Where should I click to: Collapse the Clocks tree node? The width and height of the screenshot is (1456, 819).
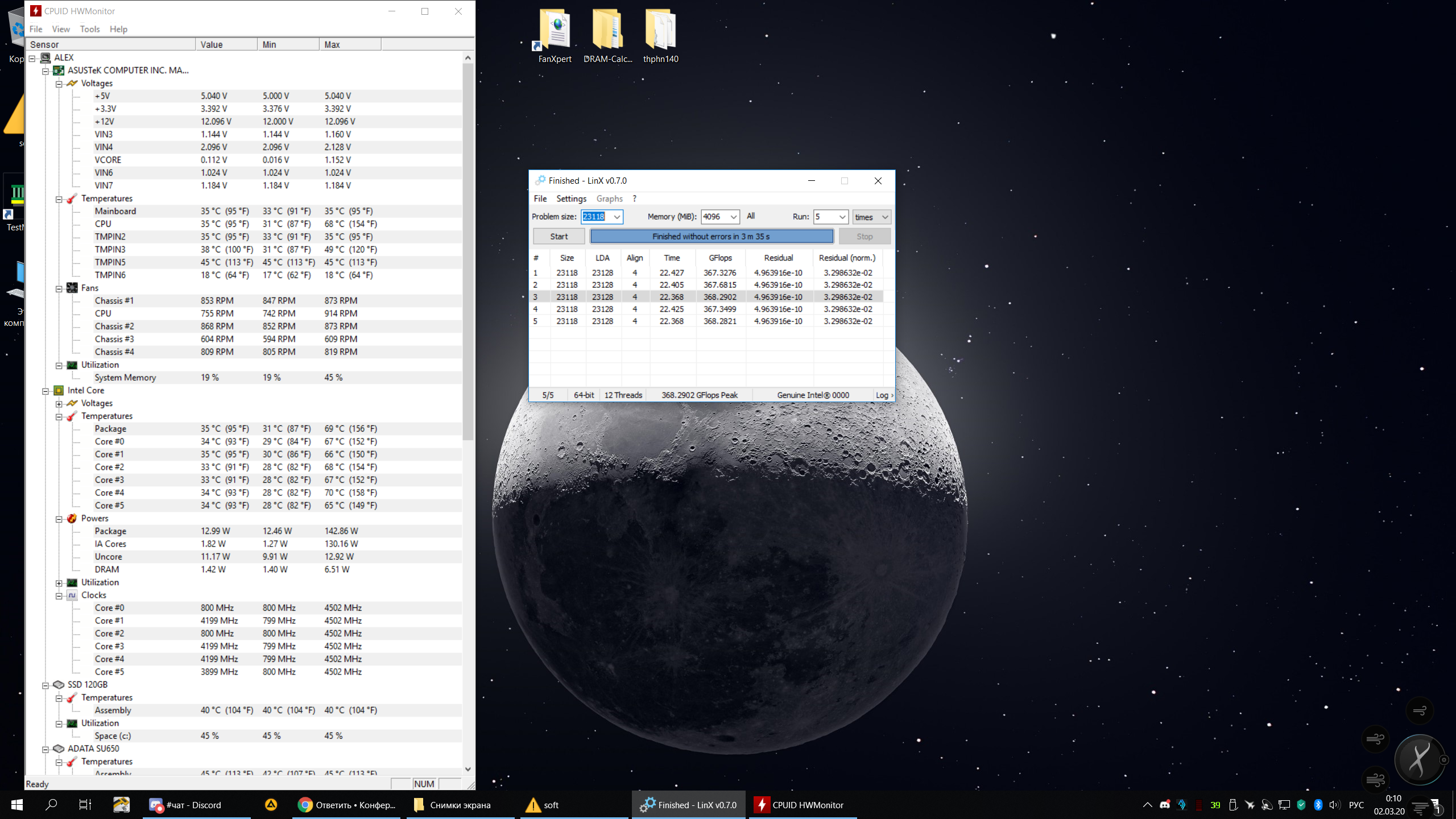pyautogui.click(x=59, y=596)
